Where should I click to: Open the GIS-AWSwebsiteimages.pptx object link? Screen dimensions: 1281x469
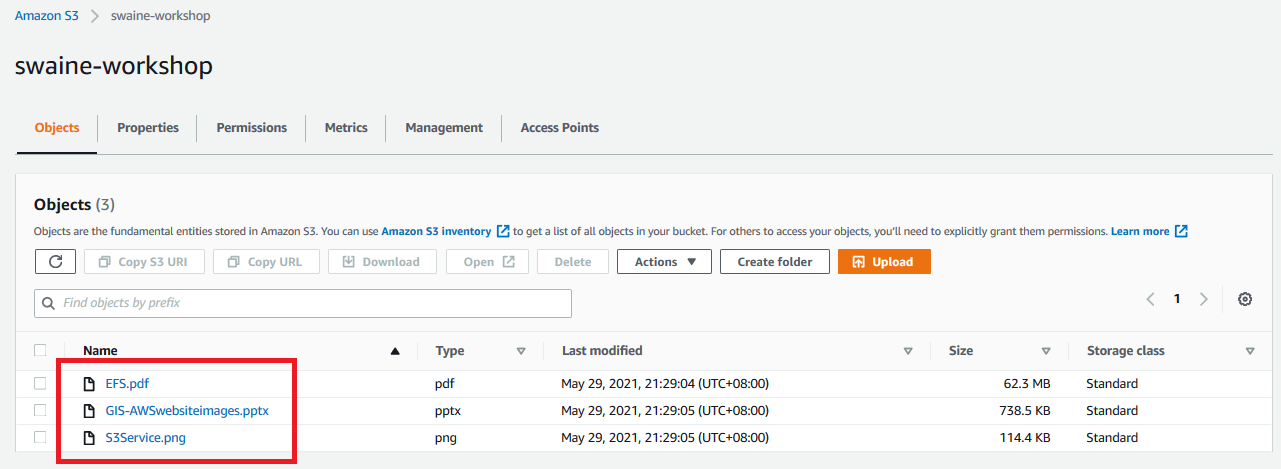tap(187, 410)
